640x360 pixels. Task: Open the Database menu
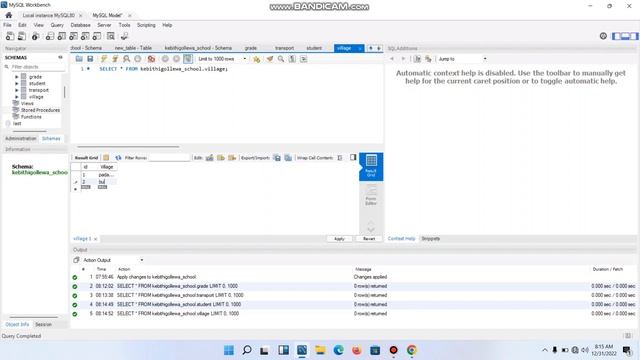click(x=80, y=25)
